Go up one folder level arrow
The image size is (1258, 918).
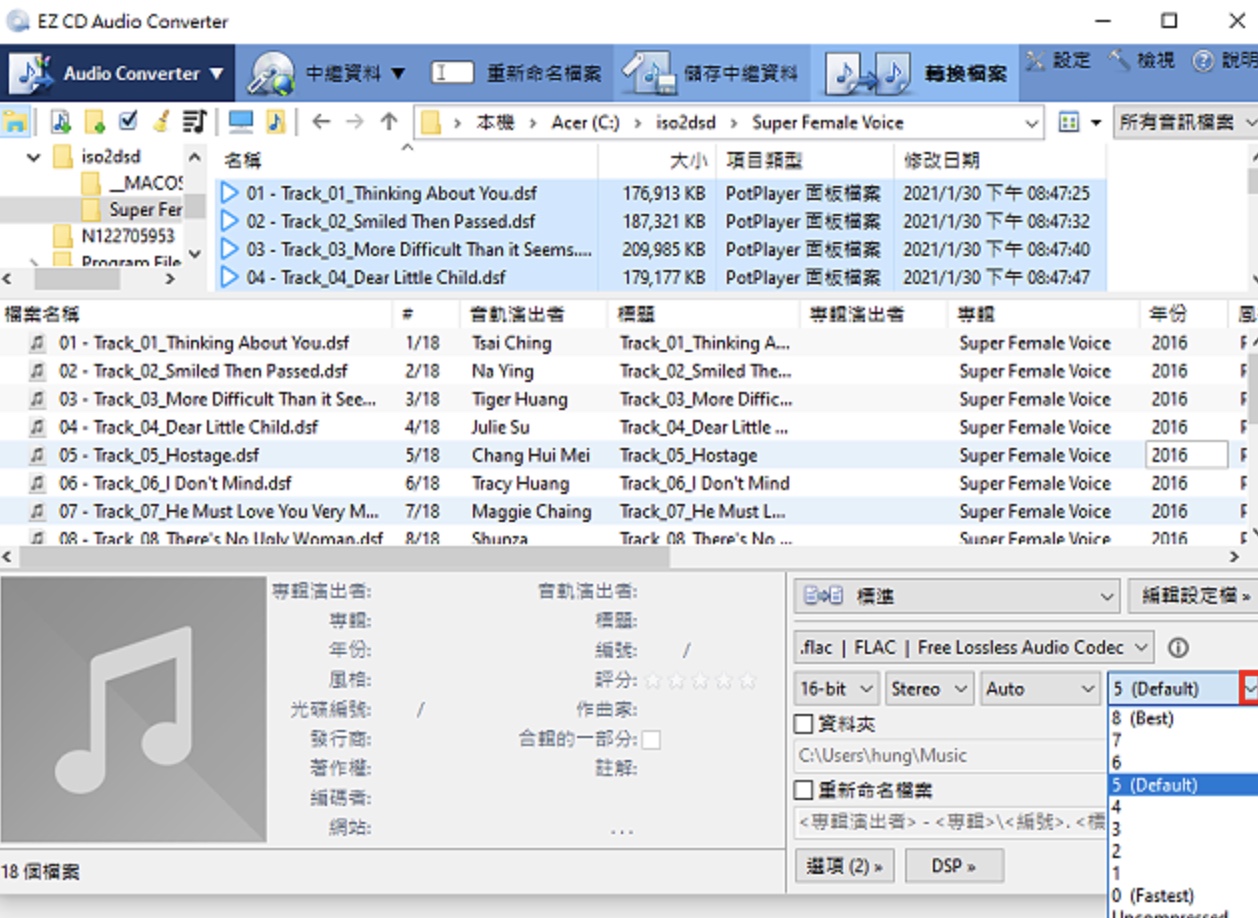coord(389,122)
